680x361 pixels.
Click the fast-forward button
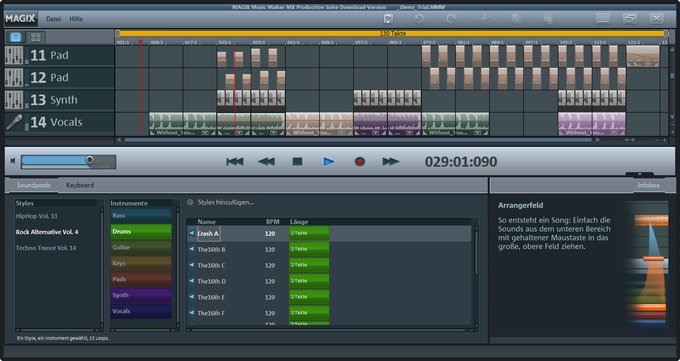pyautogui.click(x=390, y=162)
